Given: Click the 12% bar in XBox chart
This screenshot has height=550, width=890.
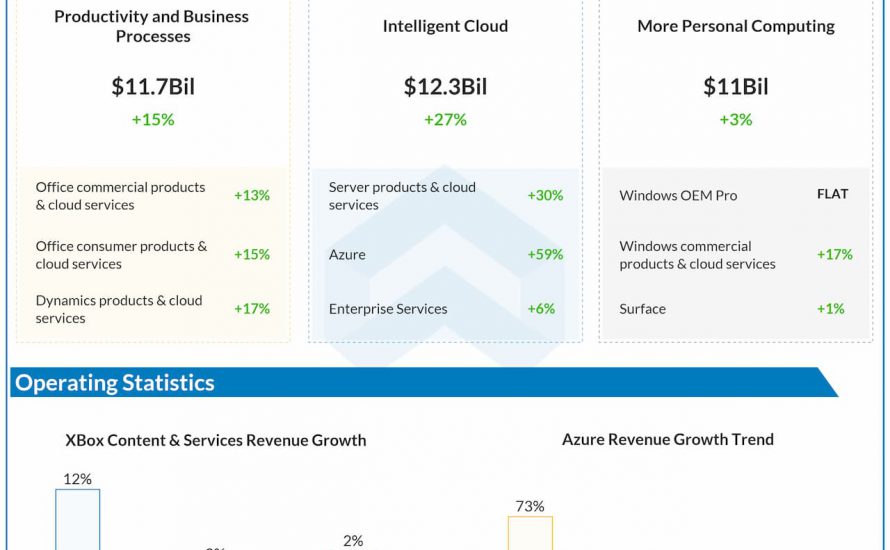Looking at the screenshot, I should [x=77, y=520].
